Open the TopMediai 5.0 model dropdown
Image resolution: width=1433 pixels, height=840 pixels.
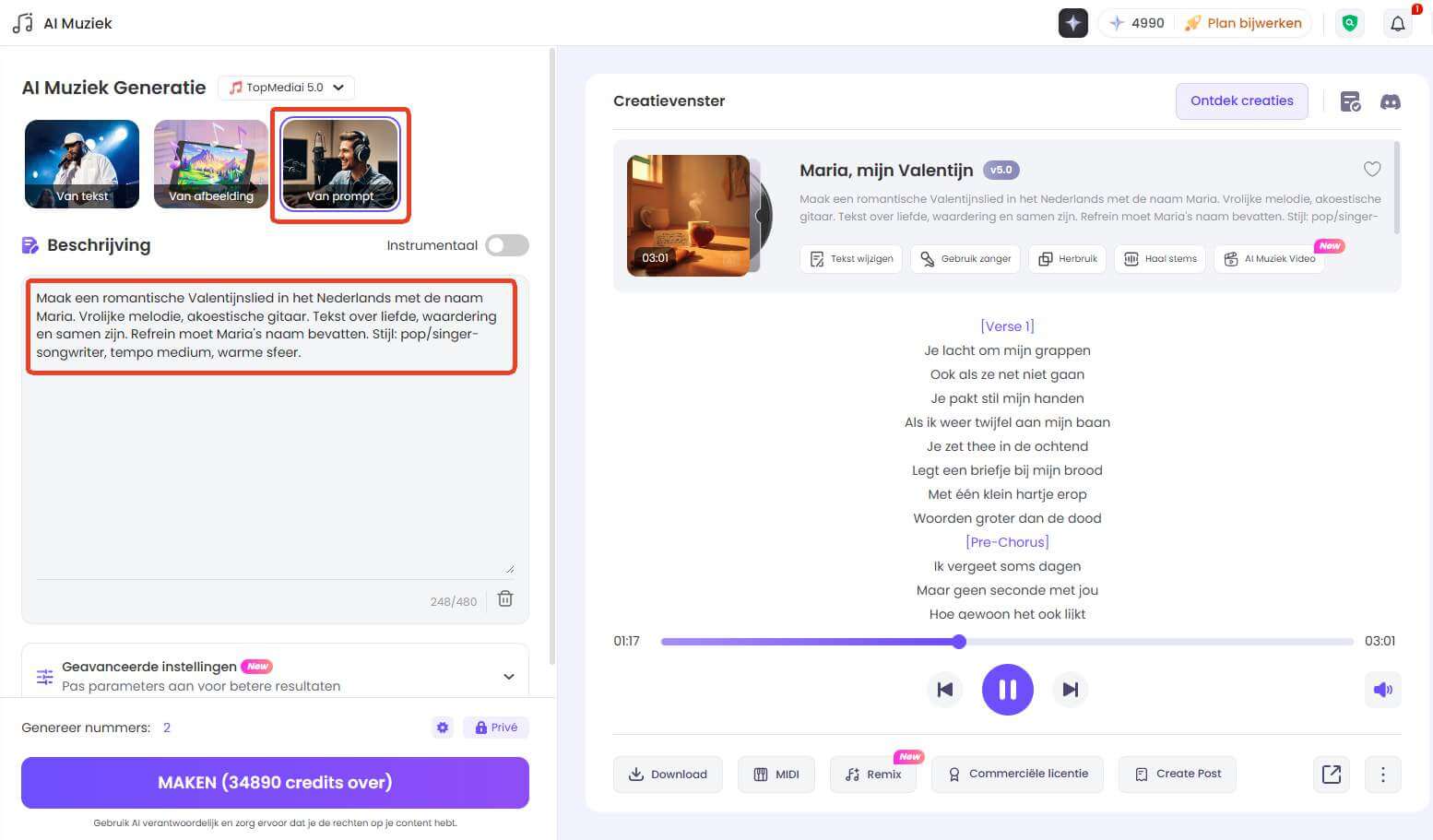click(286, 88)
